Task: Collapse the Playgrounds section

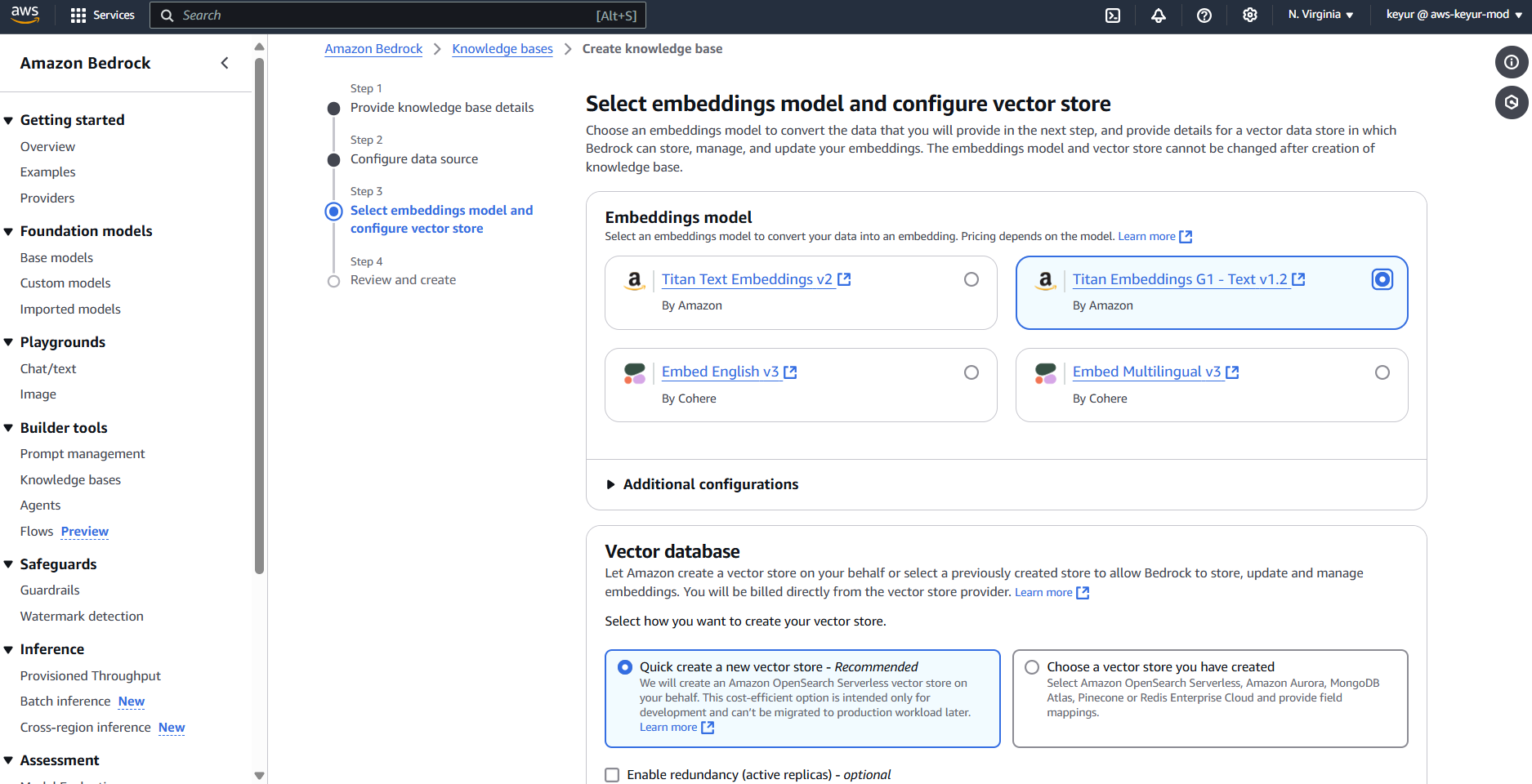Action: [9, 342]
